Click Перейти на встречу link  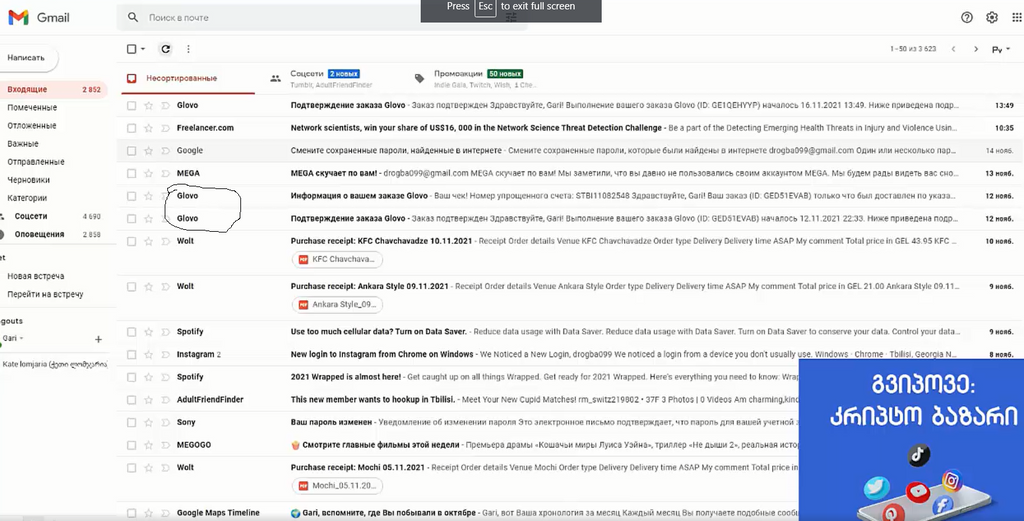pos(45,294)
